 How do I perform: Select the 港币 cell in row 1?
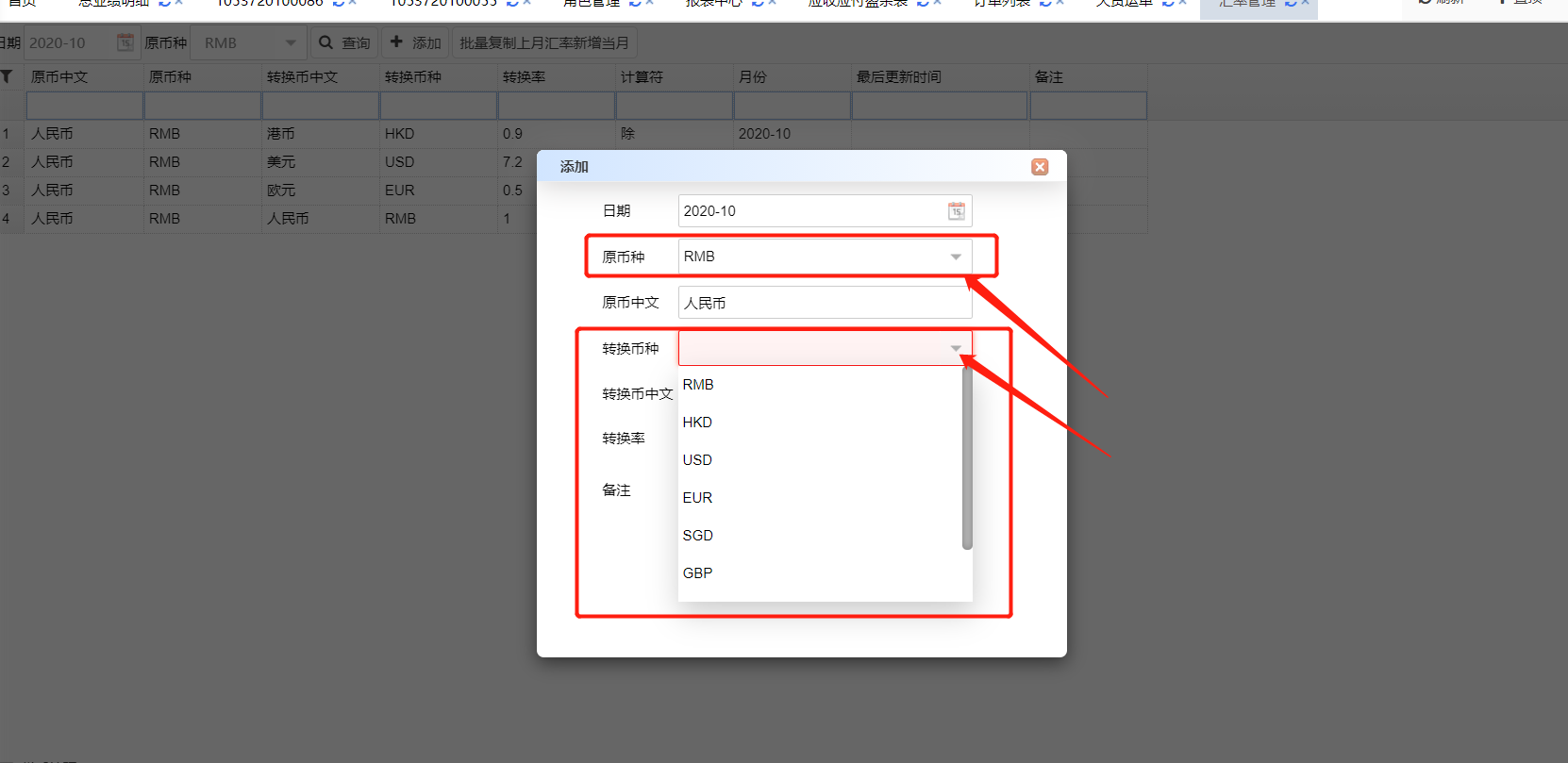[321, 134]
